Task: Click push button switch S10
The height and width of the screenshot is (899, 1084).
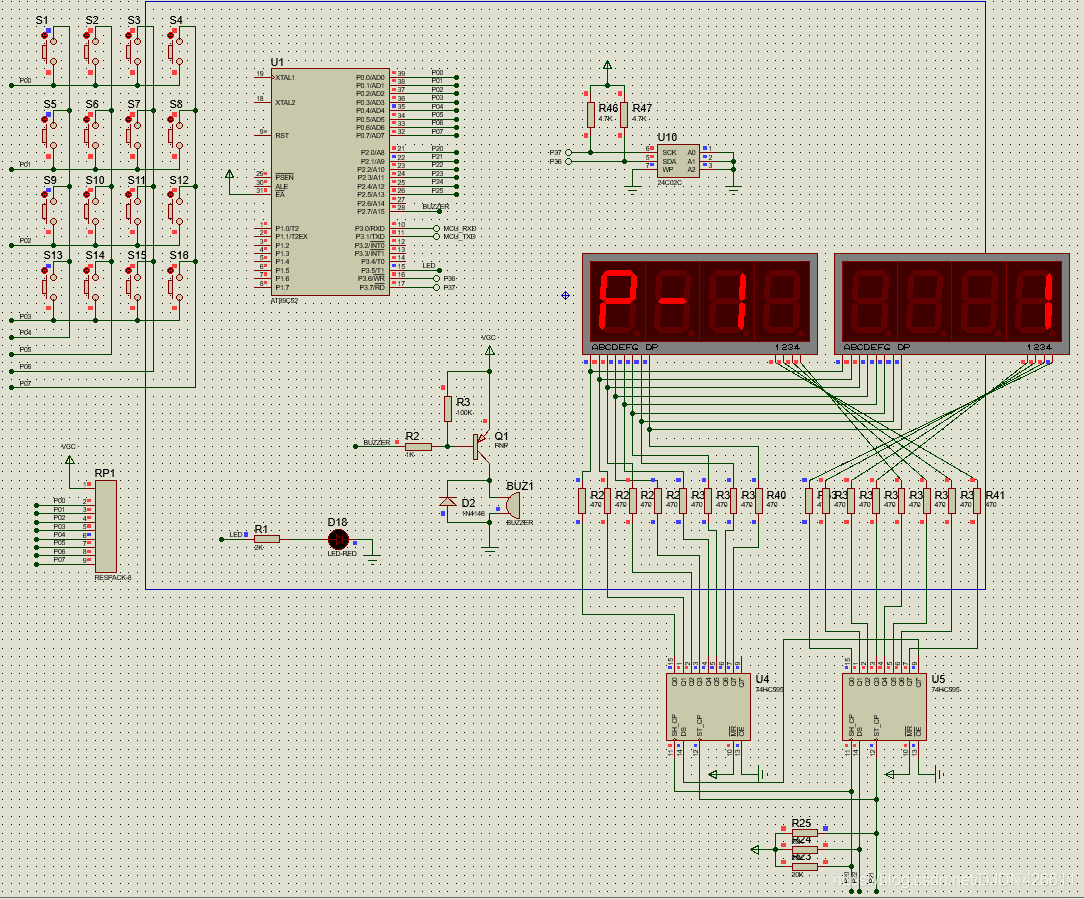Action: tap(91, 212)
